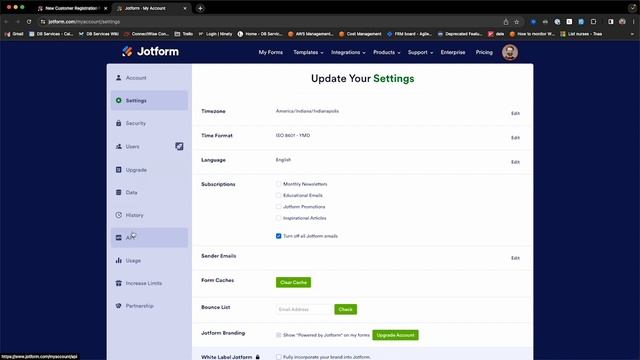The height and width of the screenshot is (360, 640).
Task: Open the user profile avatar menu
Action: [x=510, y=52]
